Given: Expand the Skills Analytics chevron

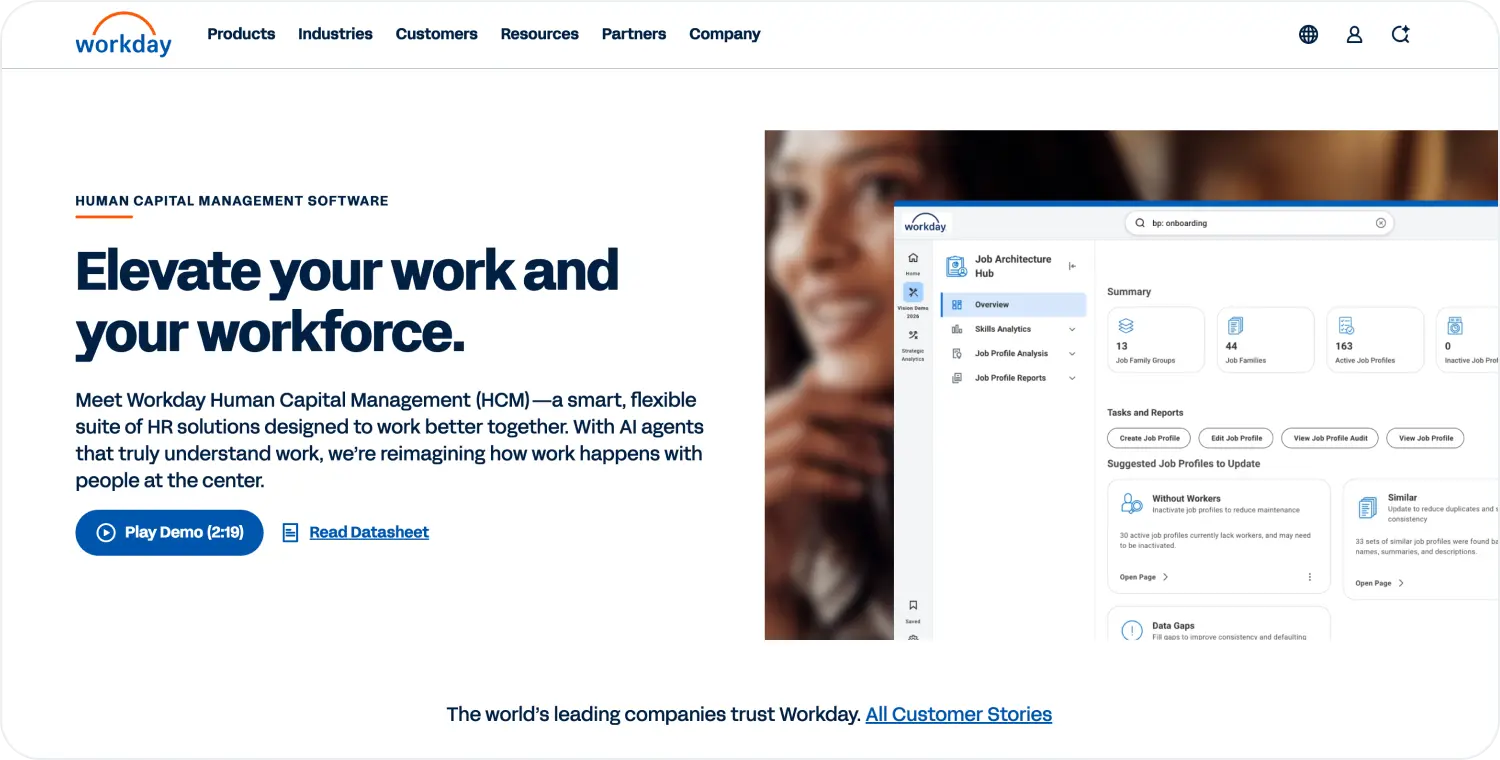Looking at the screenshot, I should click(1072, 329).
